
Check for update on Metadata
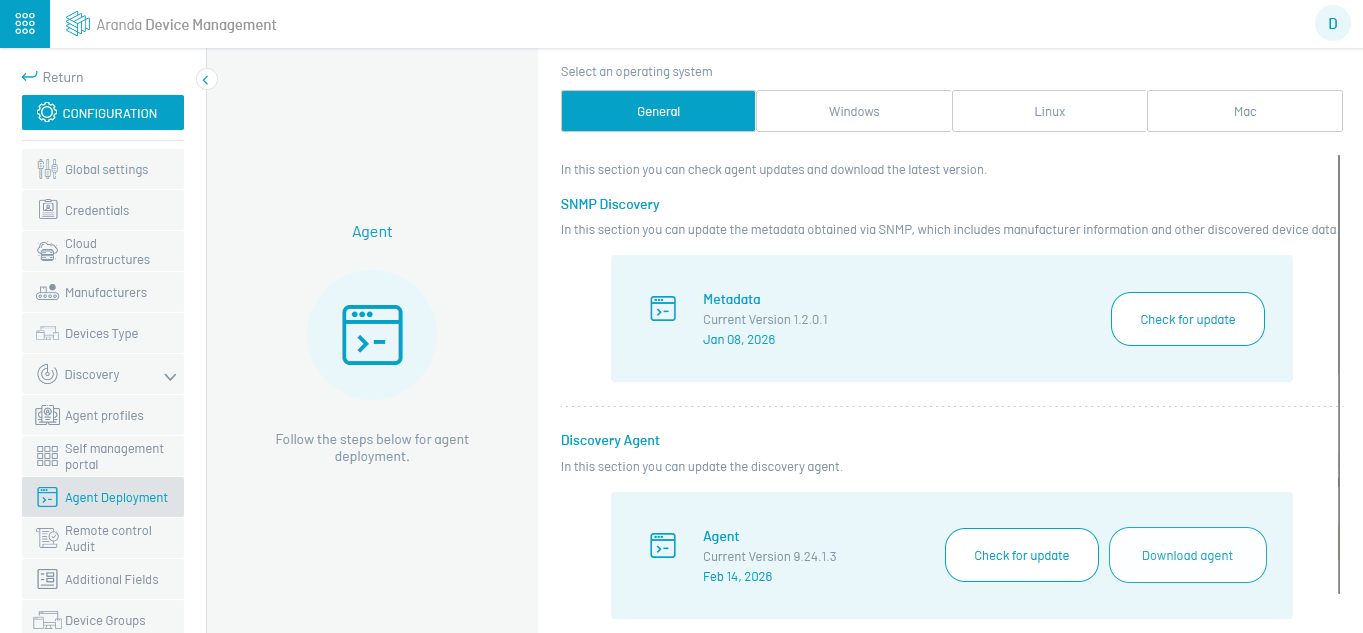coord(1187,320)
